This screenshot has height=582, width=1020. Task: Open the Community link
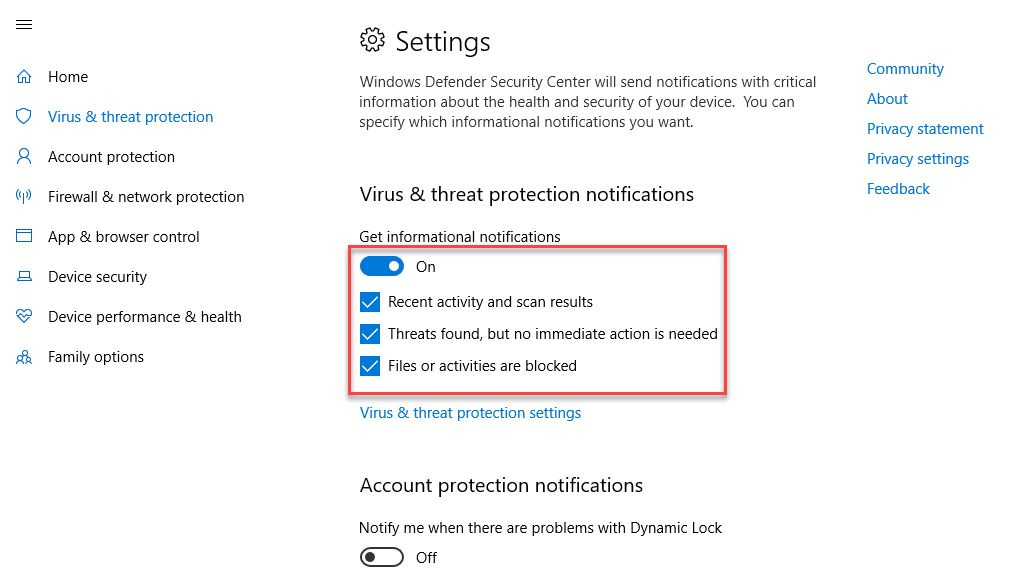click(x=905, y=69)
